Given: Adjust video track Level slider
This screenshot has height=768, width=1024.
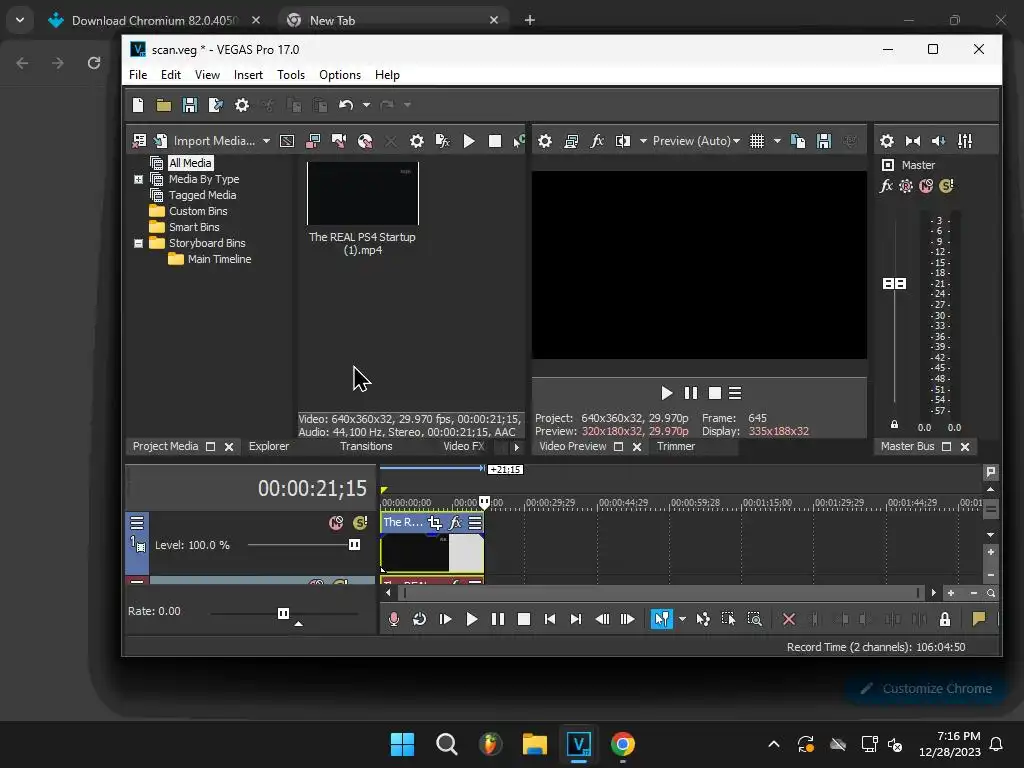Looking at the screenshot, I should click(x=354, y=545).
